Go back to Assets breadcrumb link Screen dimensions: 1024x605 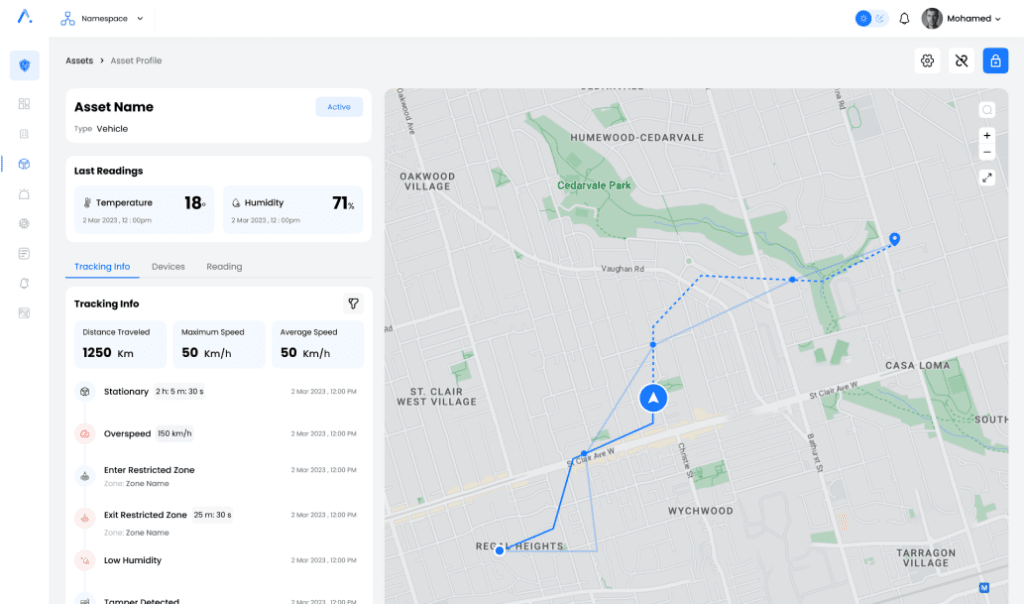click(x=79, y=61)
